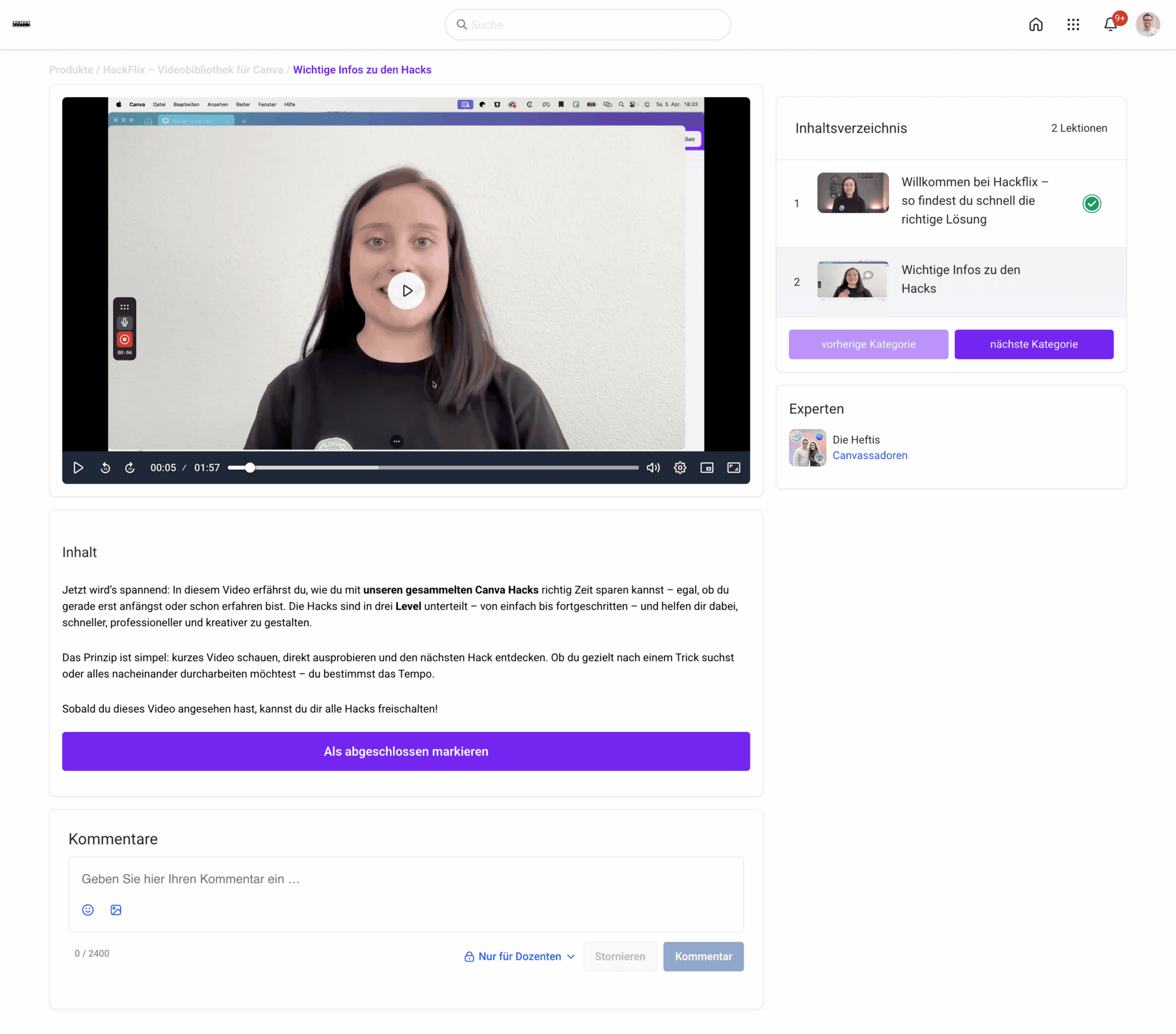Go to vorherige Kategorie
The width and height of the screenshot is (1176, 1034).
[868, 344]
